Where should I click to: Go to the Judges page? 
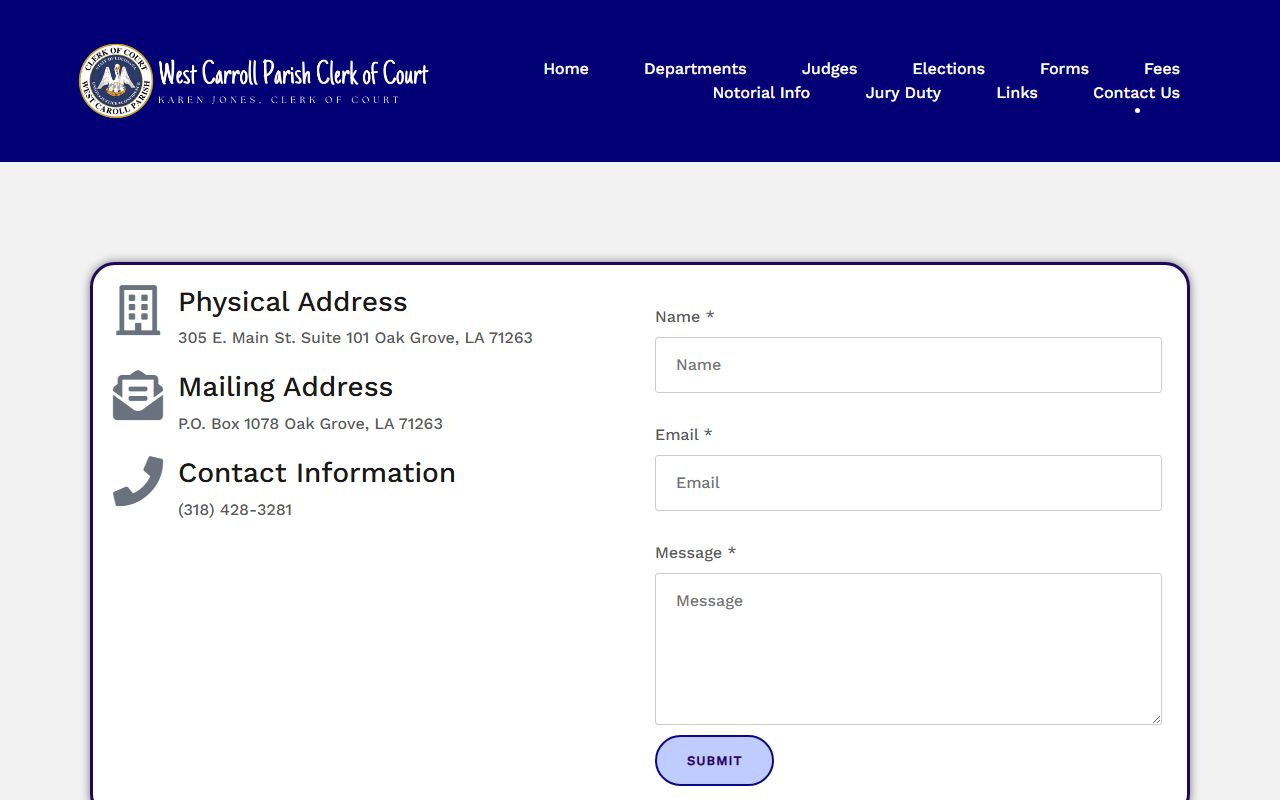(829, 69)
